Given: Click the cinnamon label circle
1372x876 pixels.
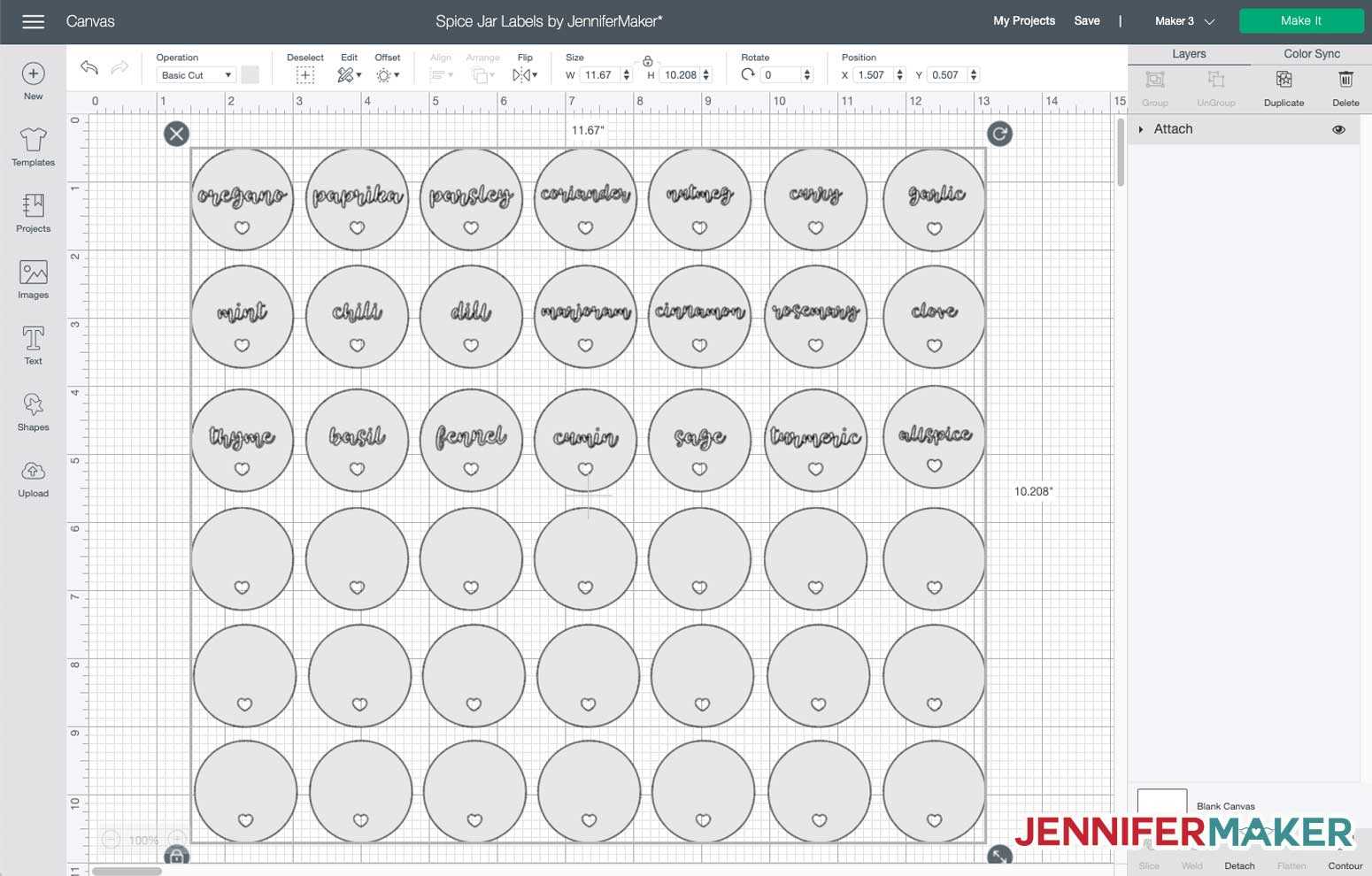Looking at the screenshot, I should [x=699, y=316].
